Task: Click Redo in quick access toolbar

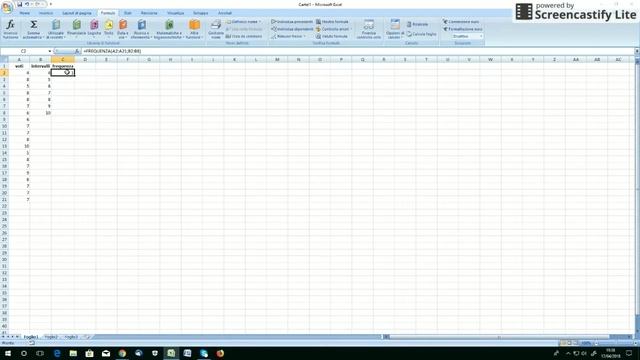Action: (38, 4)
